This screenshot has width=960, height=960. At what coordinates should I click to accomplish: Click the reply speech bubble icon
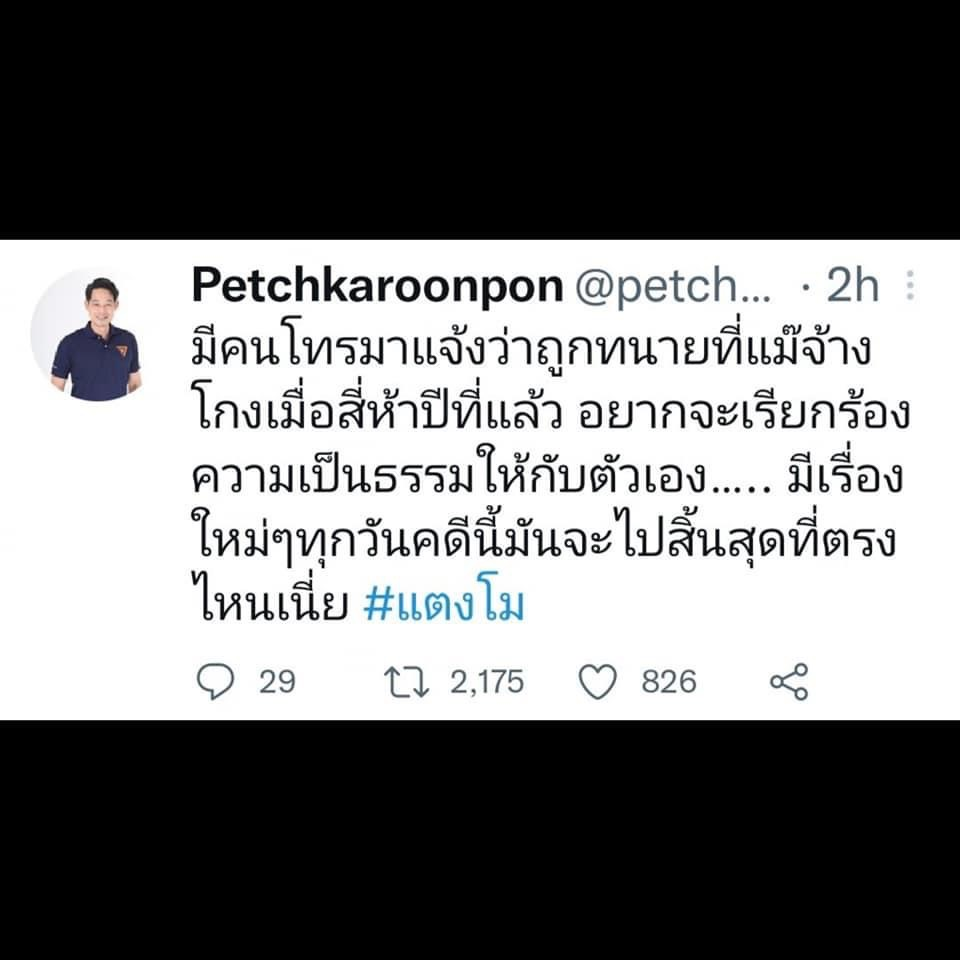(x=215, y=681)
